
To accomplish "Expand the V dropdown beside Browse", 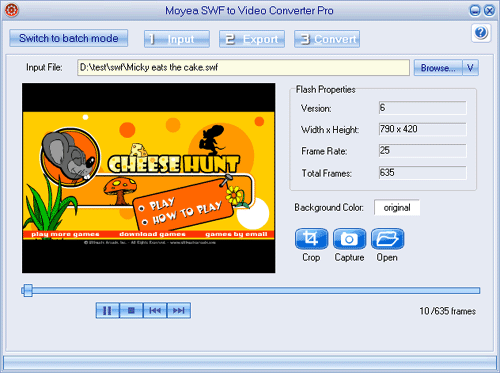I will 470,68.
